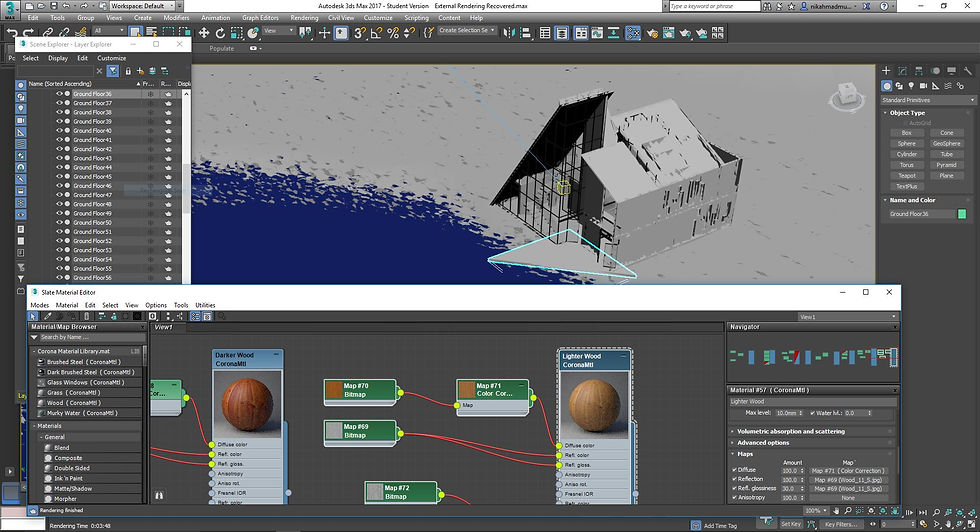Open Utilities menu in Slate Material Editor

click(205, 305)
